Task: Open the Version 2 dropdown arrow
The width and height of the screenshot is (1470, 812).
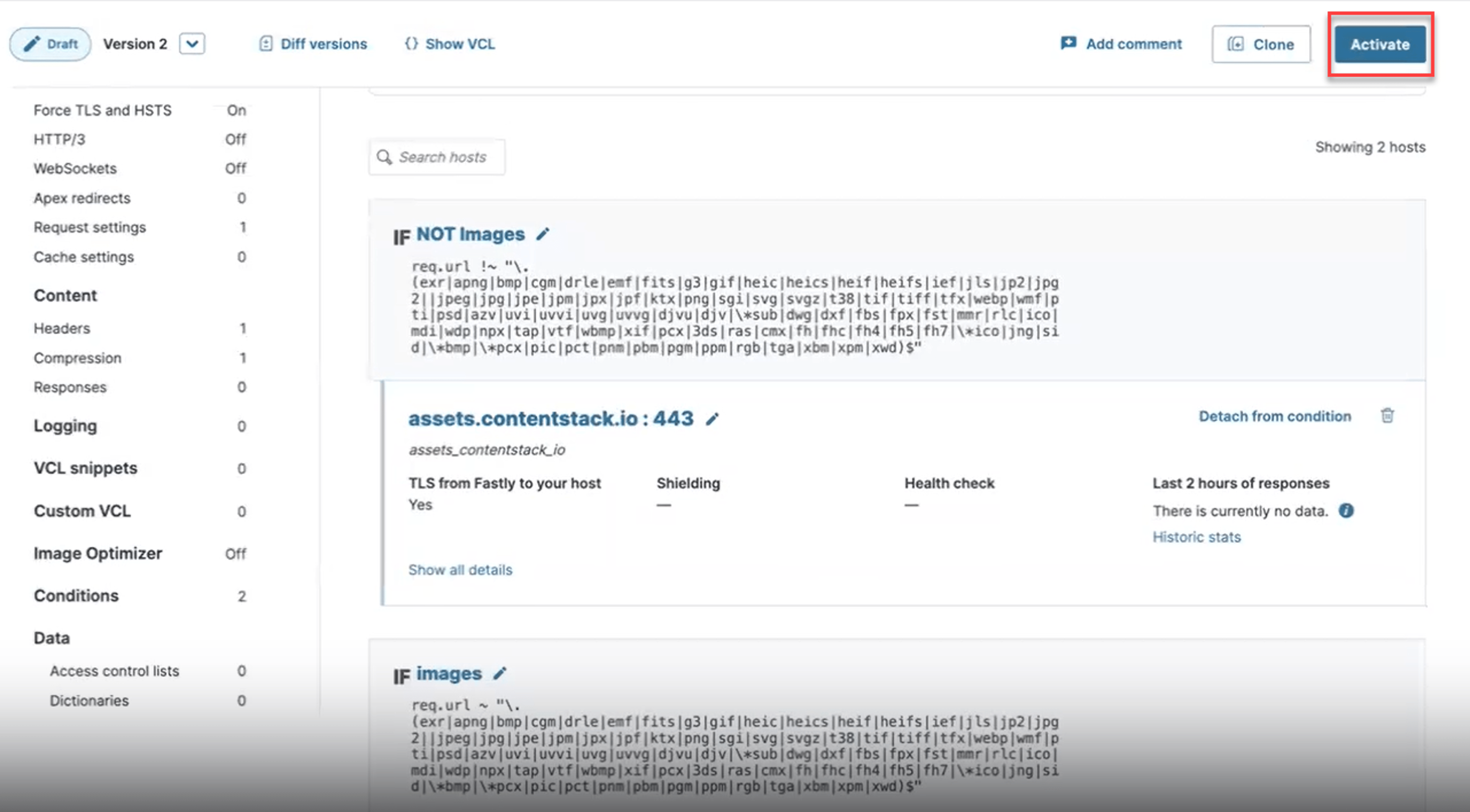Action: tap(192, 44)
